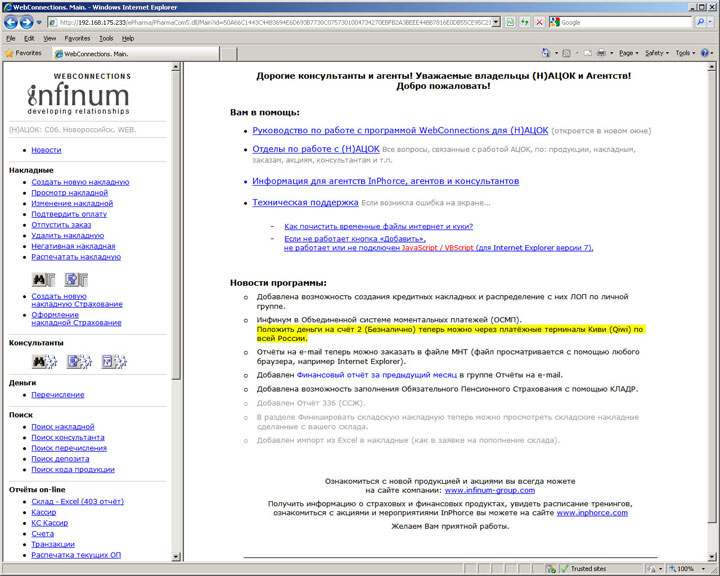Click the middle document icon under Консультанты

[79, 361]
